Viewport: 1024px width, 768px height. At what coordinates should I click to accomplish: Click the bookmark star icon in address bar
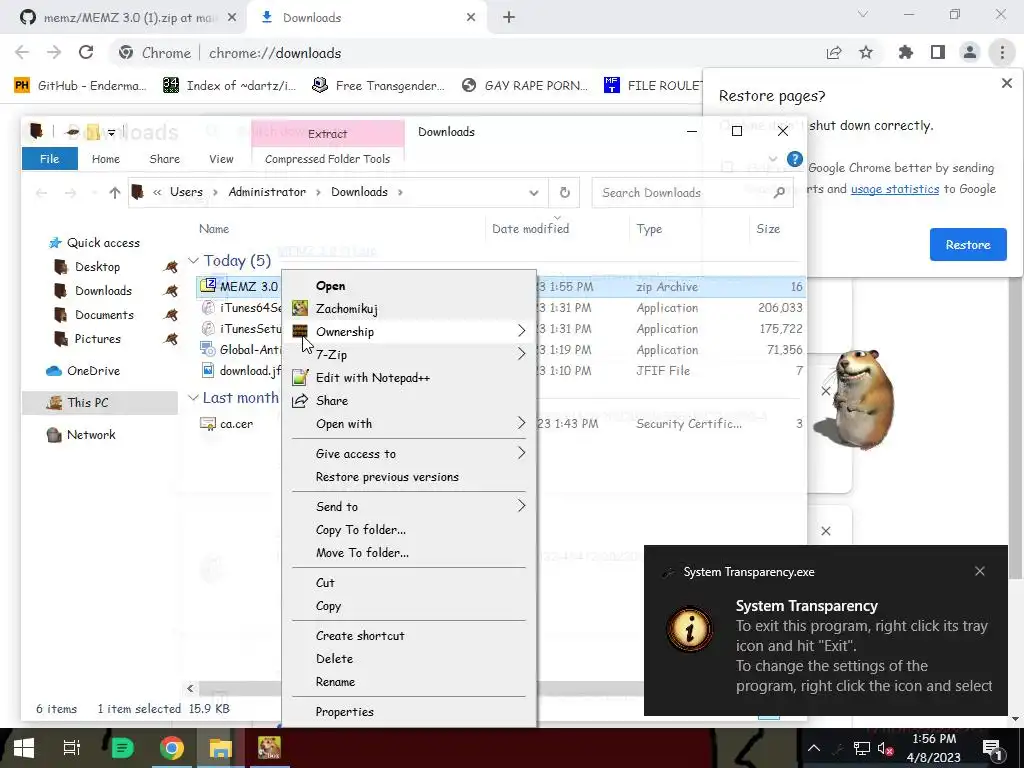866,53
